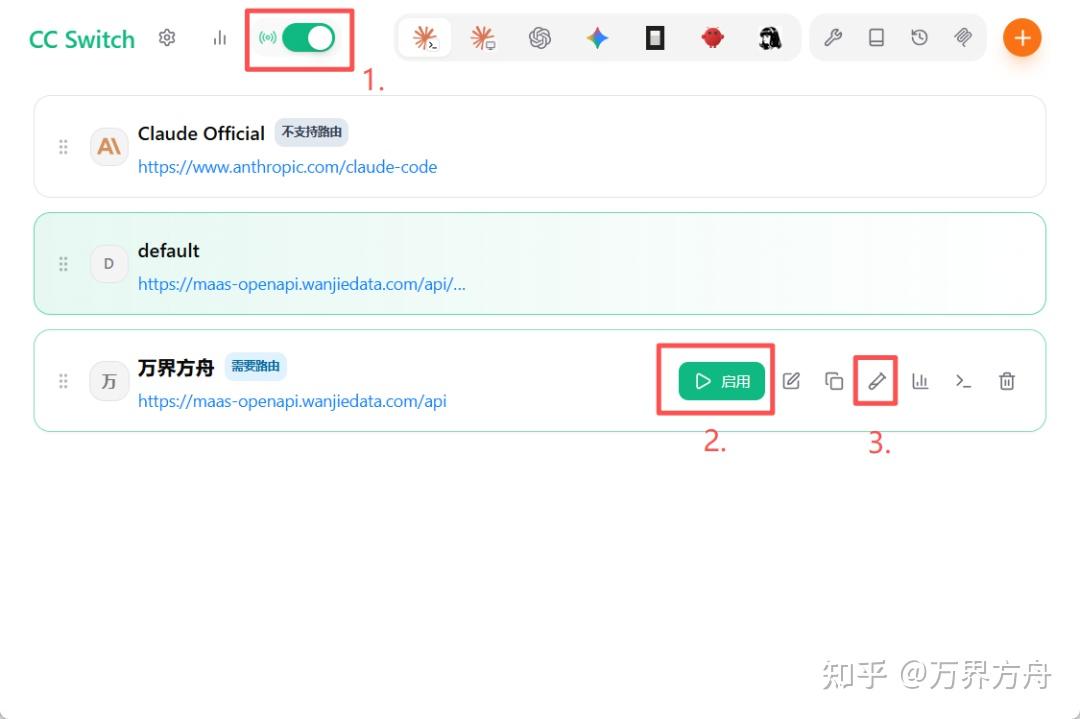Image resolution: width=1080 pixels, height=719 pixels.
Task: Select the black square app tab
Action: (x=655, y=38)
